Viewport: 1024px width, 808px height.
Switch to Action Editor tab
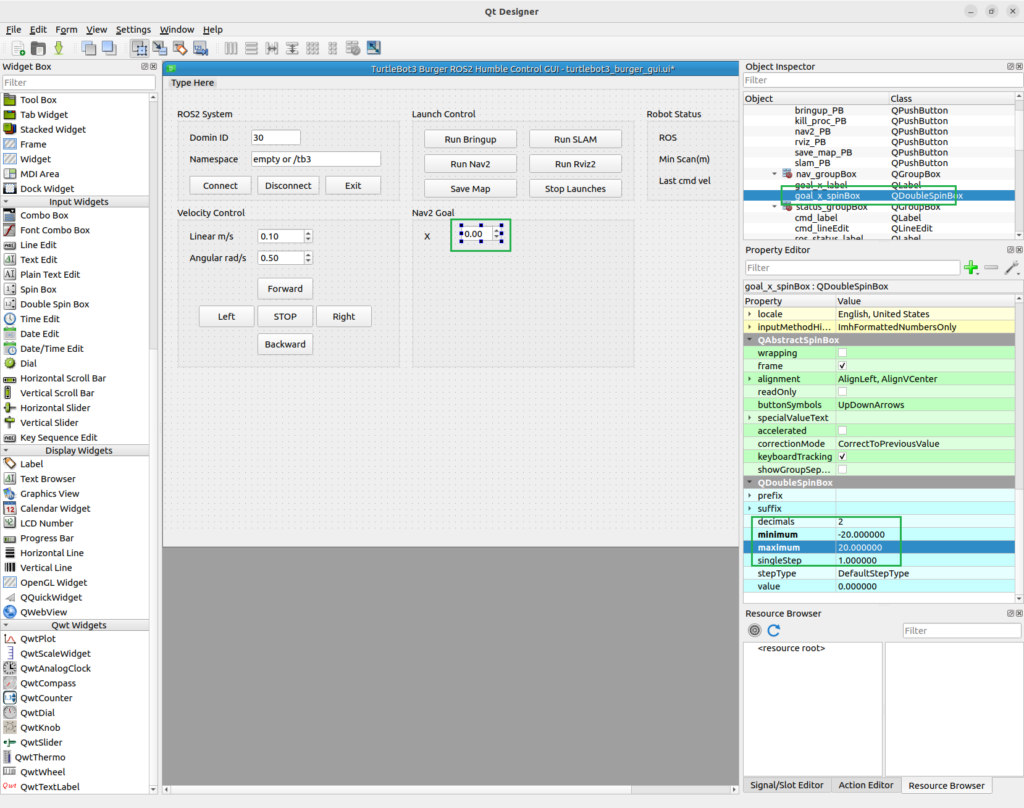point(865,785)
